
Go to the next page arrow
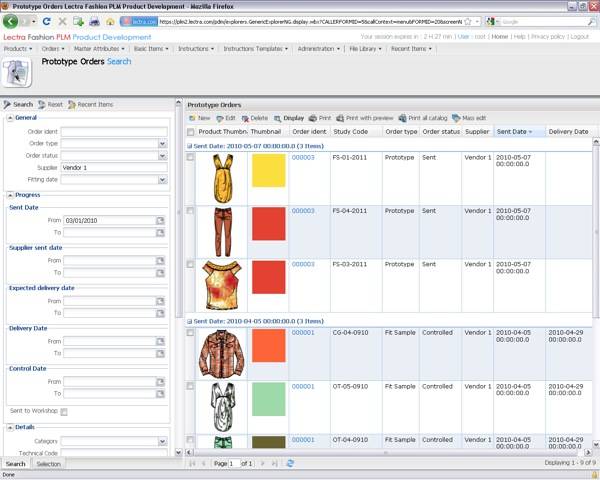(262, 464)
